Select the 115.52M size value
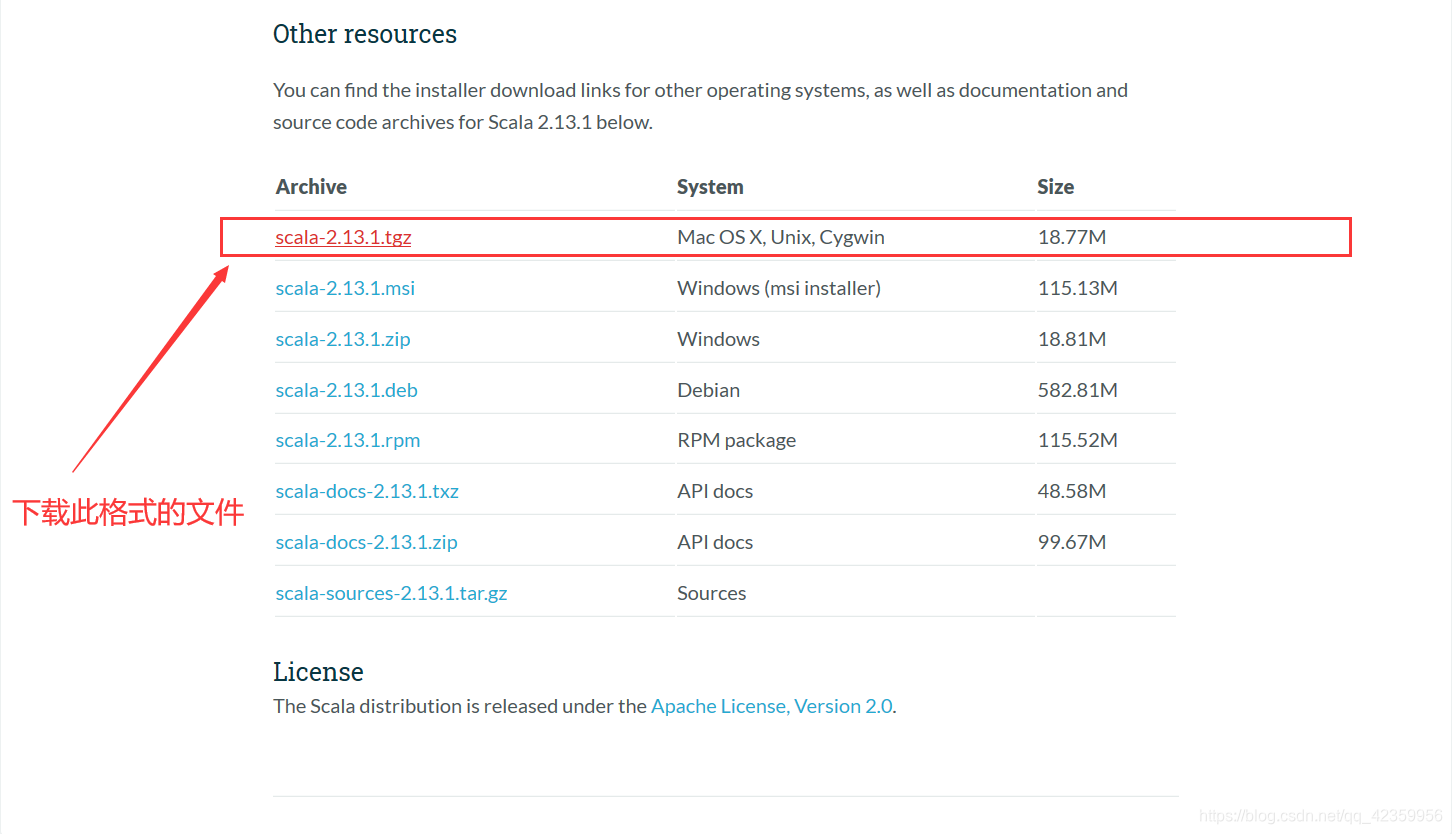 click(x=1078, y=440)
